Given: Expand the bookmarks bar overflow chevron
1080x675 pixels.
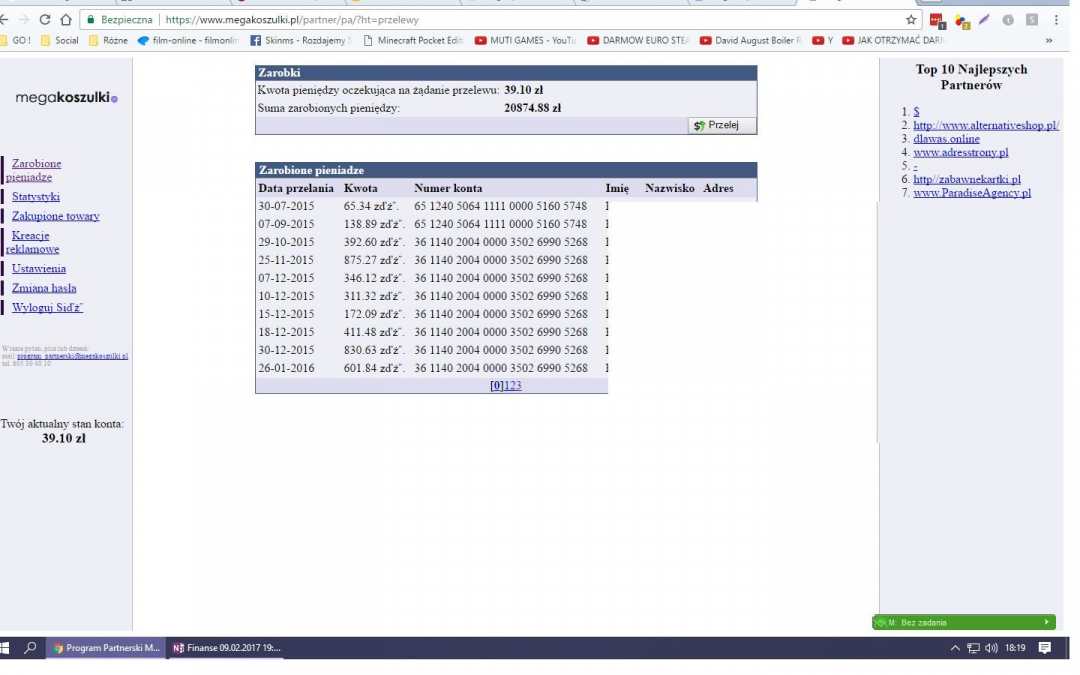Looking at the screenshot, I should [x=1049, y=41].
